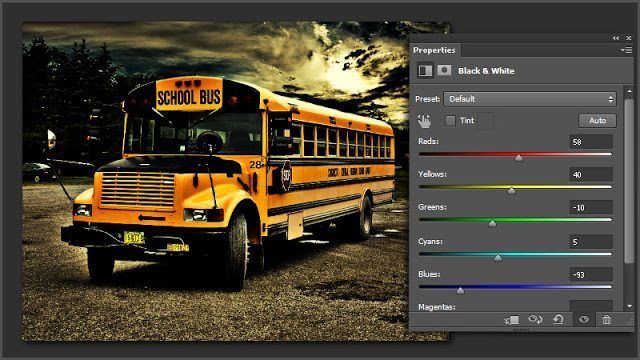Viewport: 640px width, 360px height.
Task: Click the view previous state icon
Action: click(535, 320)
